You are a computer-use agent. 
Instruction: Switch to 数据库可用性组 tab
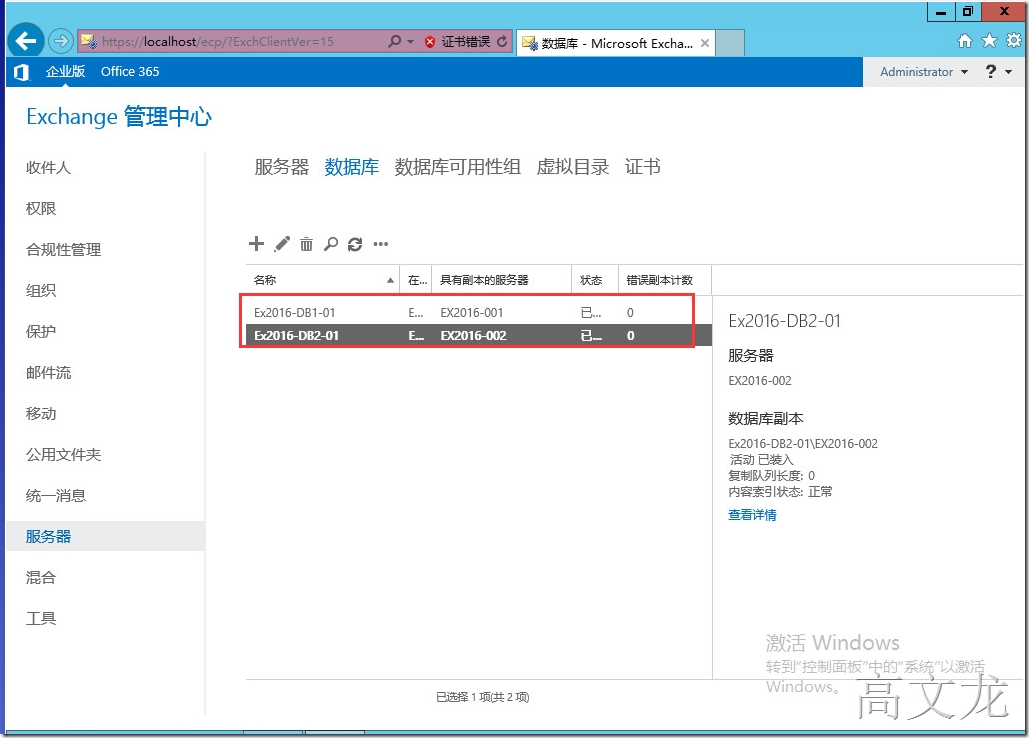(457, 167)
